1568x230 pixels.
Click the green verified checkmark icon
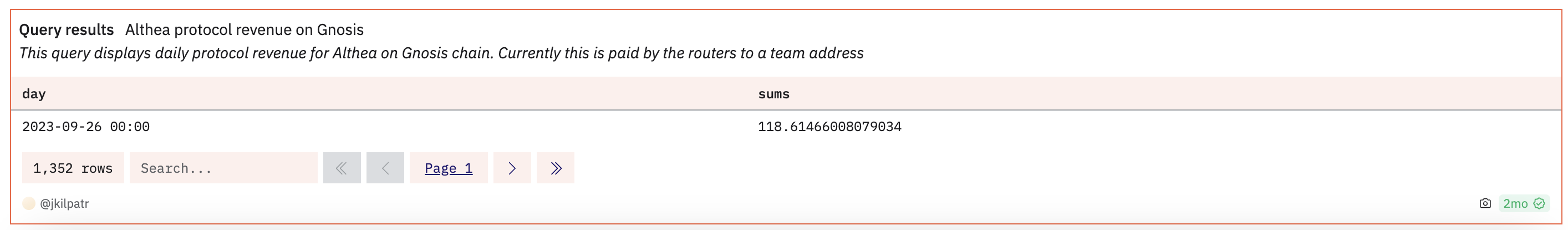pos(1539,204)
